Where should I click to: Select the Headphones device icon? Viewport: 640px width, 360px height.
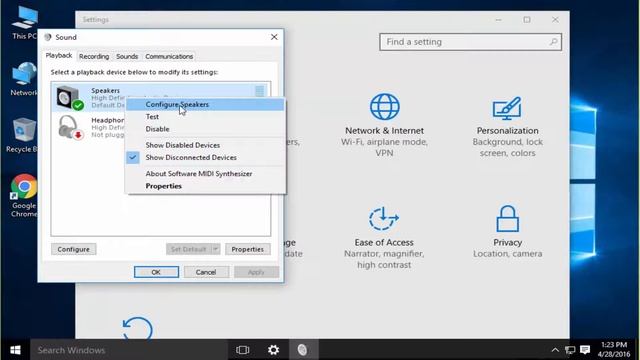pos(70,127)
